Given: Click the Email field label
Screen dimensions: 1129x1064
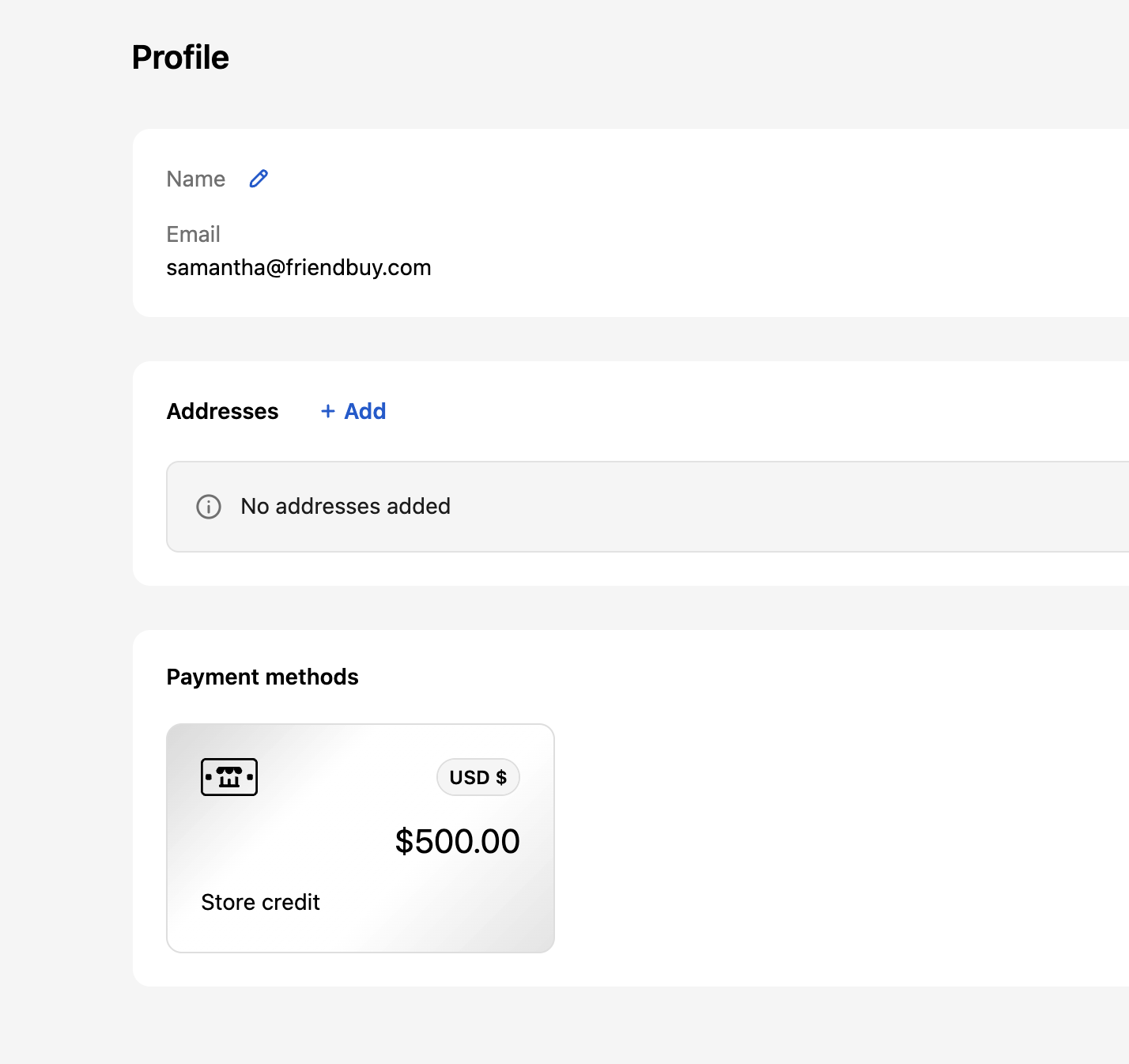Looking at the screenshot, I should [193, 234].
